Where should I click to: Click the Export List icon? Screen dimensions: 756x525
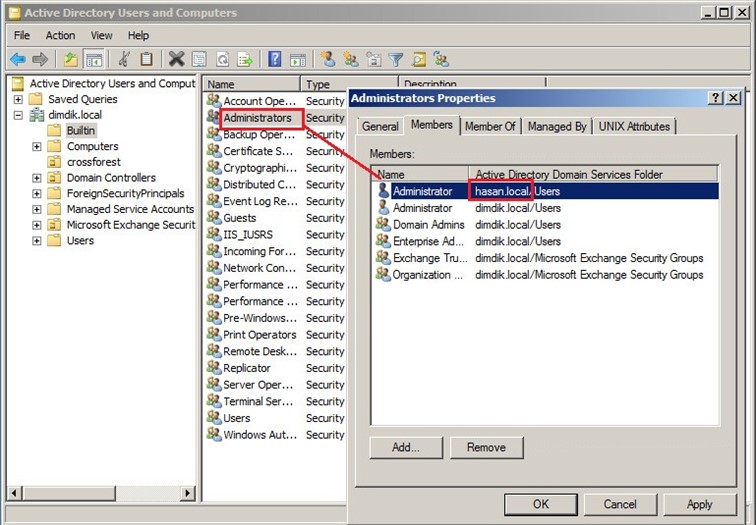click(245, 59)
